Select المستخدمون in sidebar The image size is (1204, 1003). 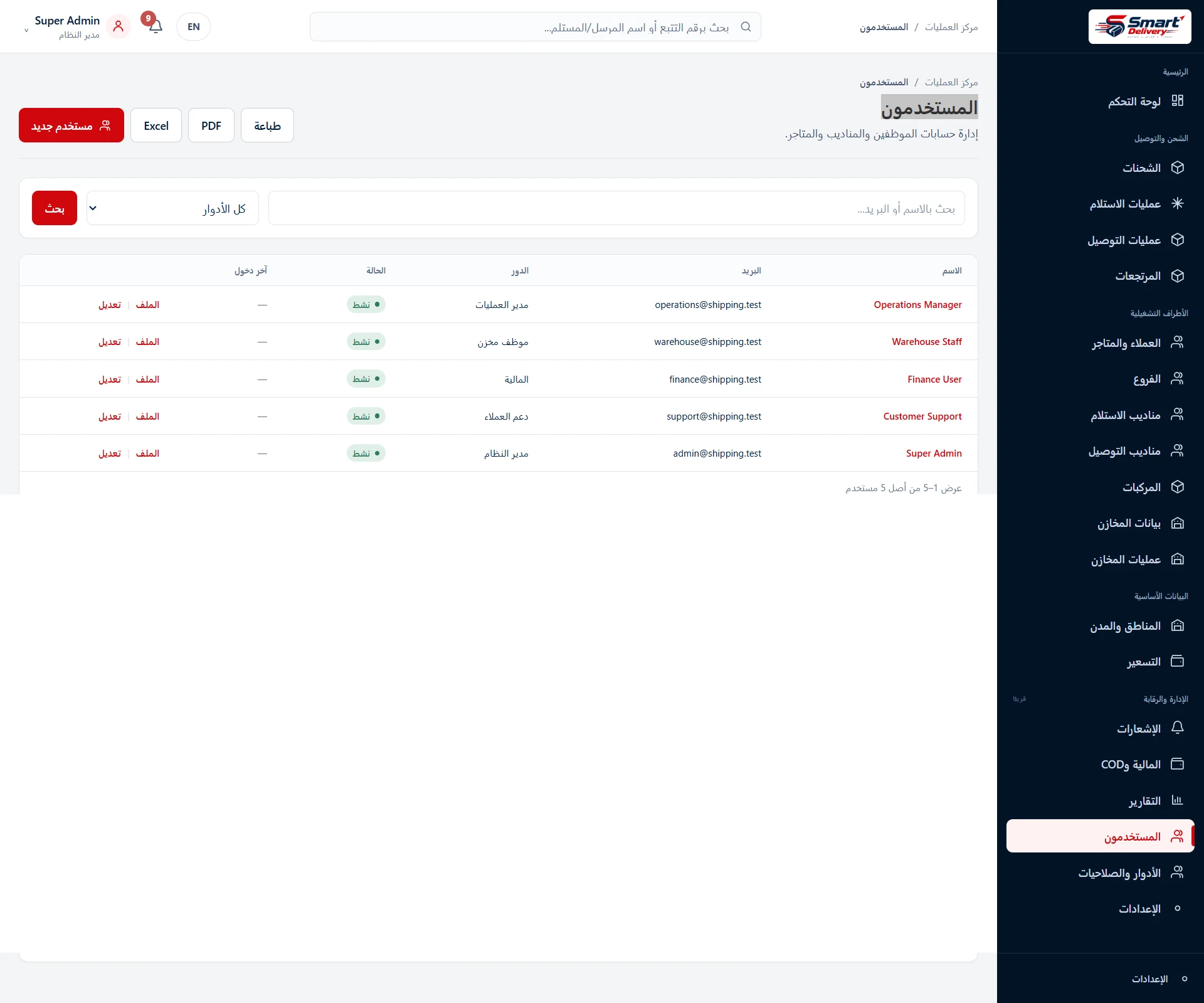click(1100, 836)
